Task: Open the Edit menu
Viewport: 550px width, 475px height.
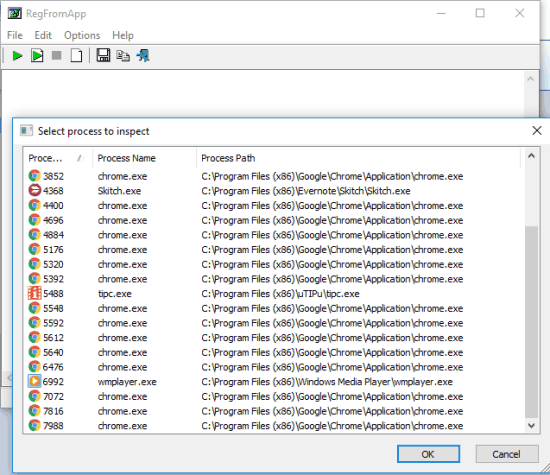Action: (43, 35)
